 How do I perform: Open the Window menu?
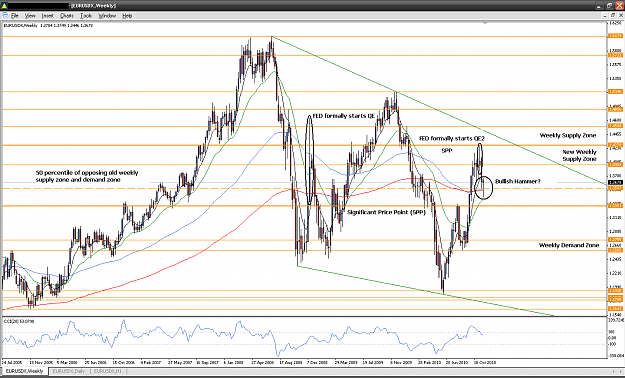click(107, 16)
